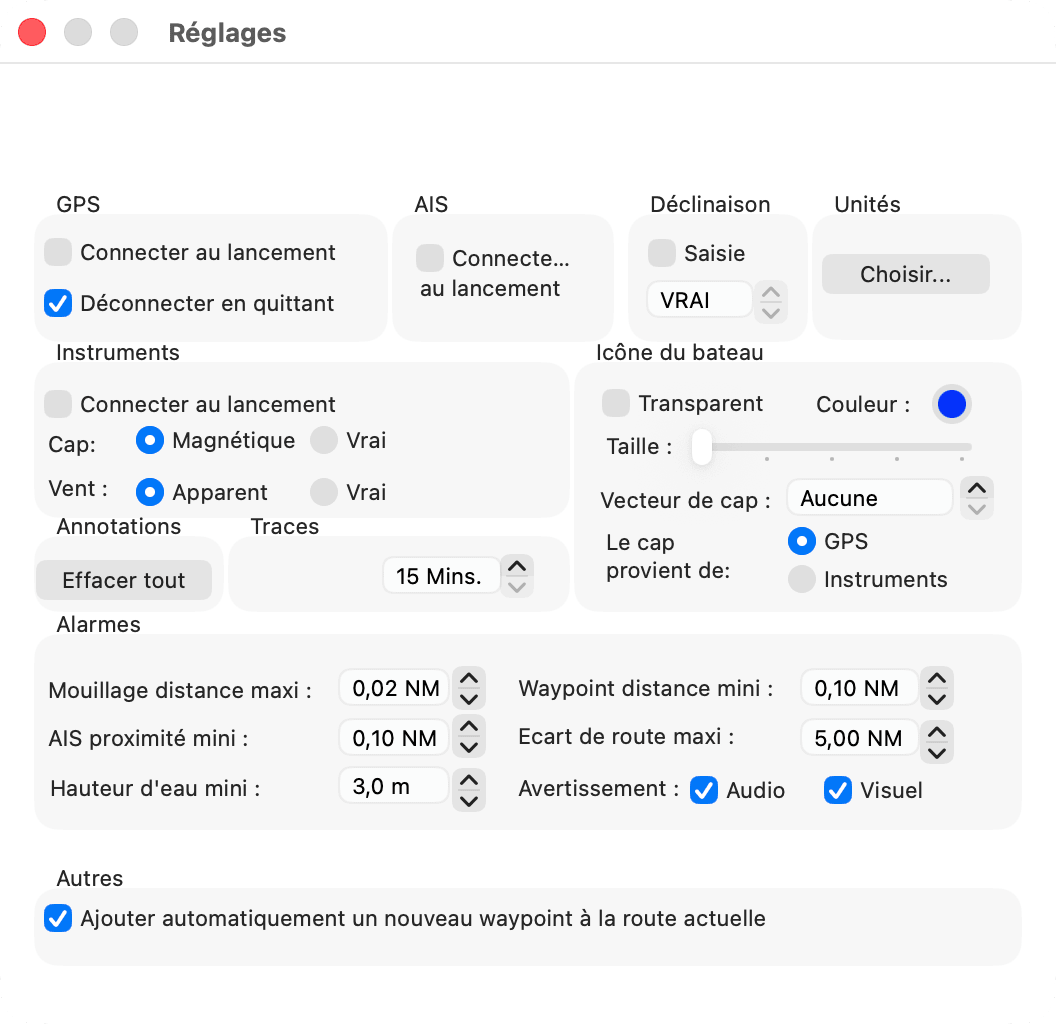Image resolution: width=1056 pixels, height=1024 pixels.
Task: Open the VRAI declination dropdown
Action: 699,300
